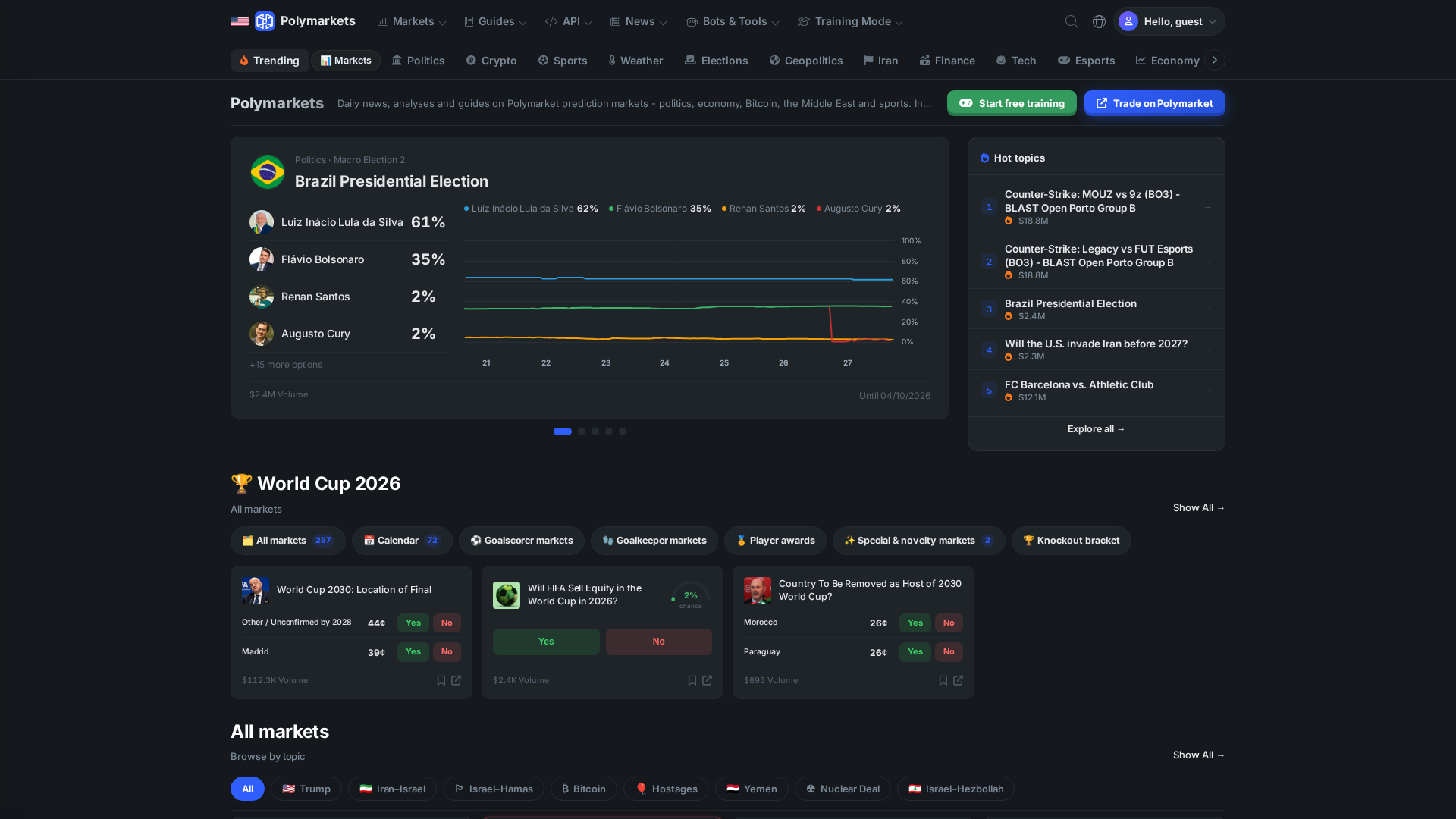Screen dimensions: 1456x819
Task: Click the Brazil flag market icon
Action: click(x=268, y=172)
